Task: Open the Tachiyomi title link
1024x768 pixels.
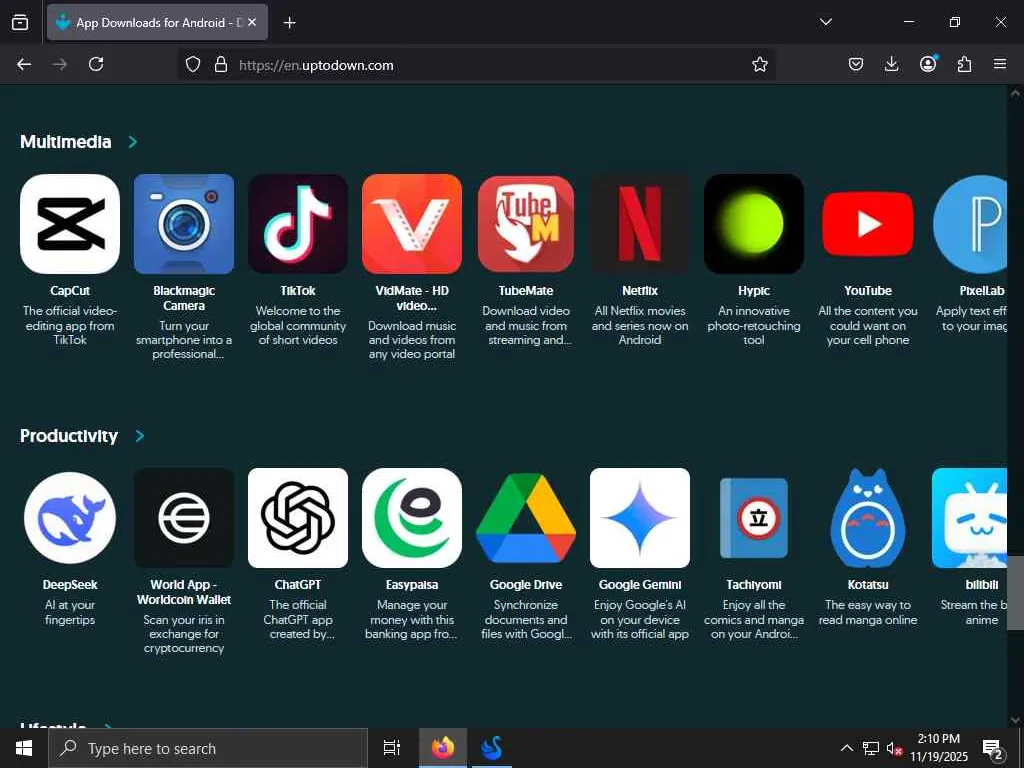Action: pos(754,584)
